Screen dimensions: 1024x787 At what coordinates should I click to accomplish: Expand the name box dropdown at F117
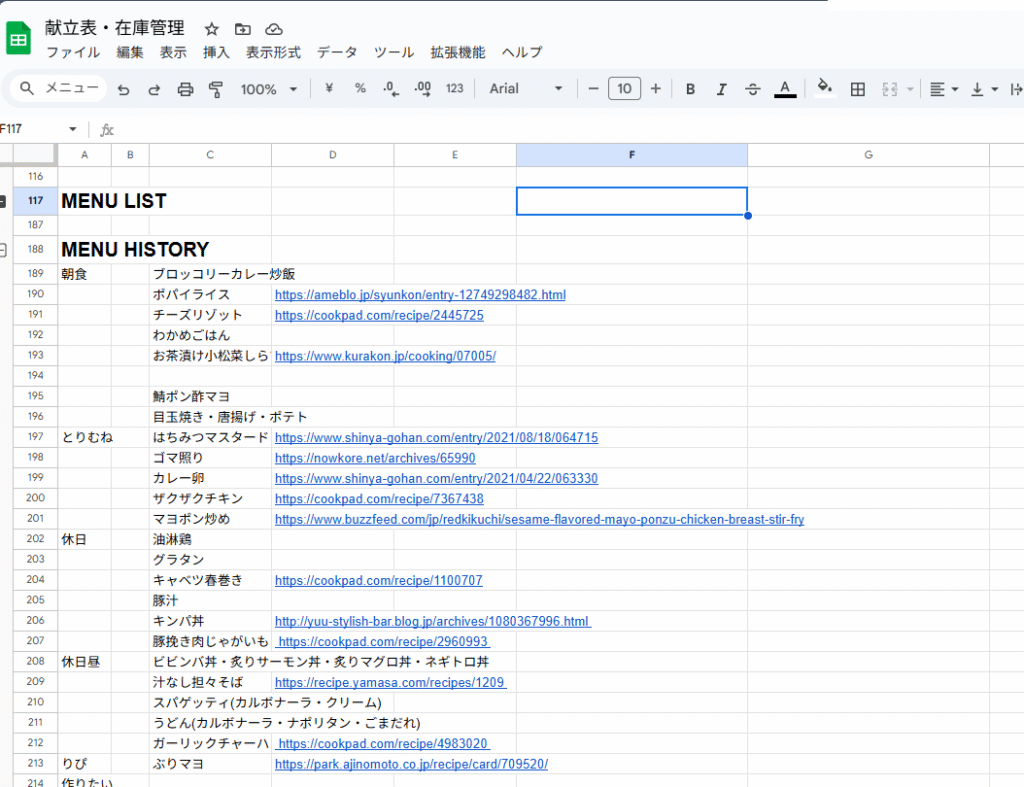tap(72, 129)
